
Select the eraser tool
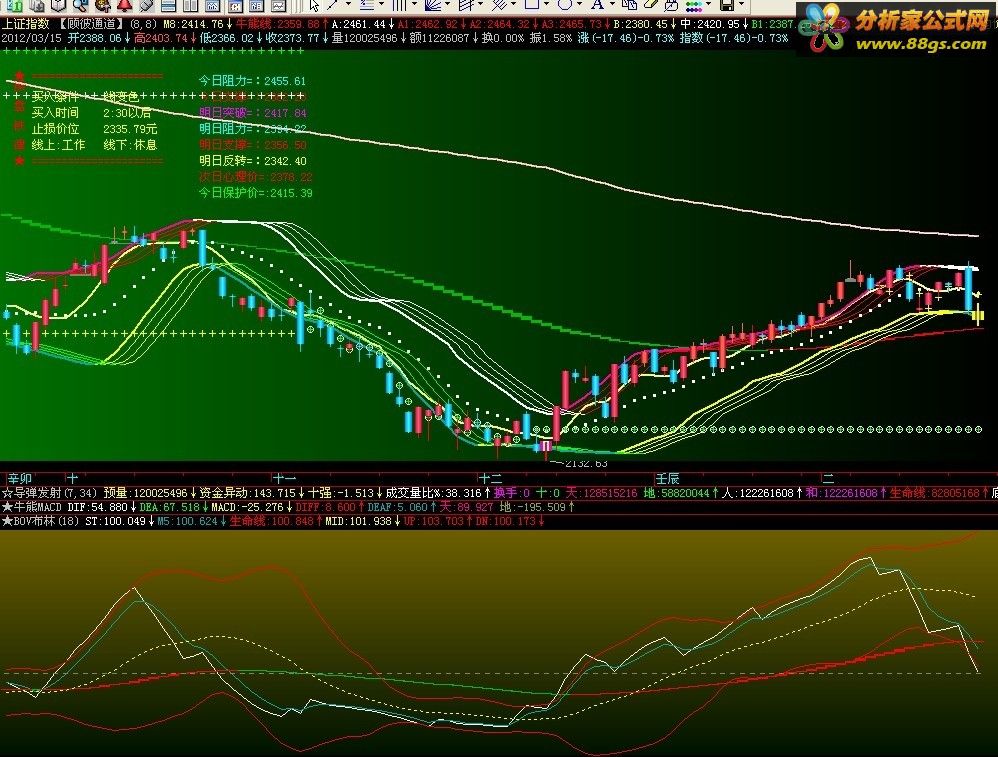[650, 5]
